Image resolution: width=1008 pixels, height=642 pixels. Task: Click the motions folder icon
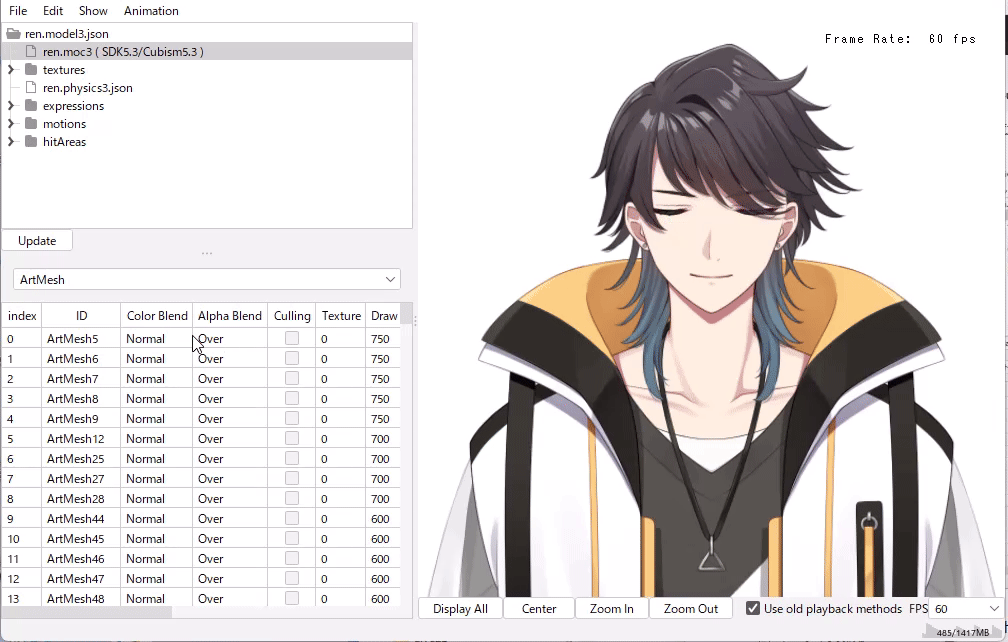coord(32,124)
